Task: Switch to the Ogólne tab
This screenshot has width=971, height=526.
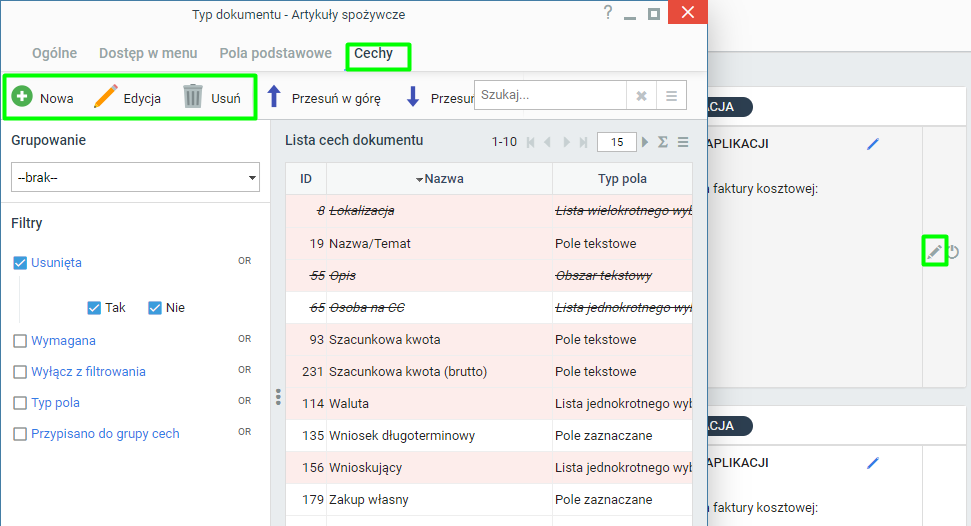Action: click(54, 53)
